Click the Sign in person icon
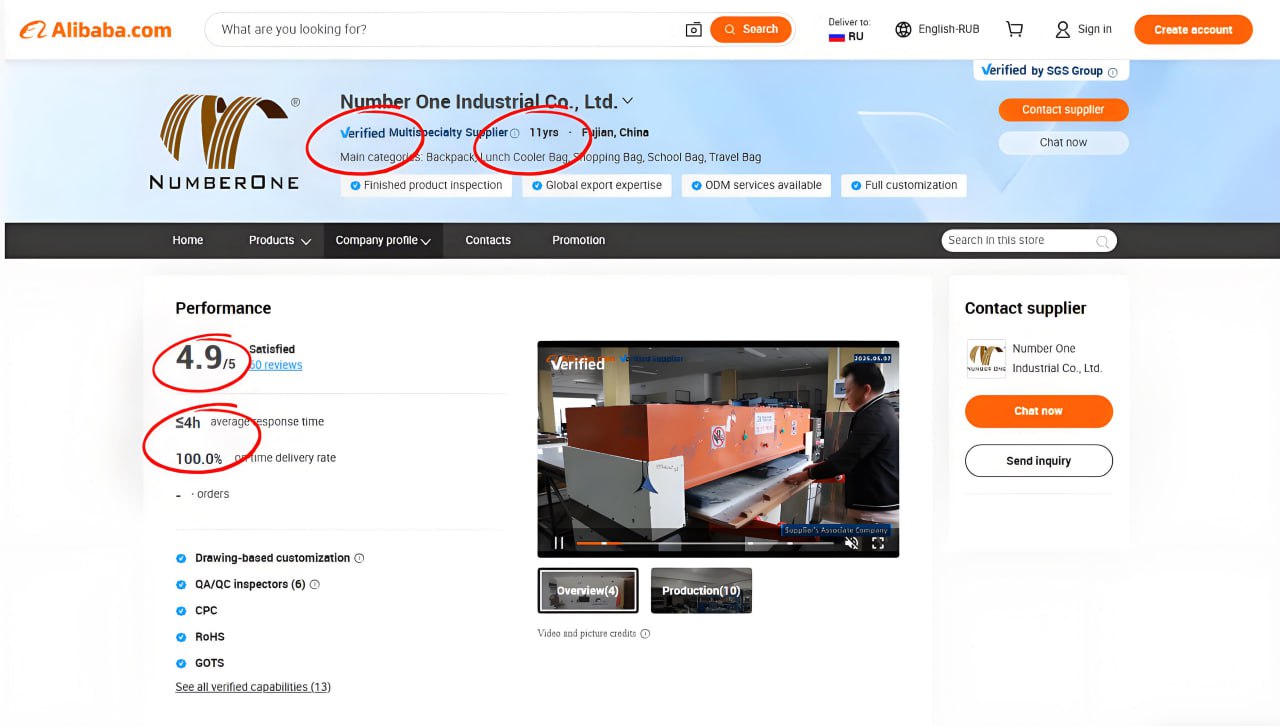Screen dimensions: 1280x726 tap(1061, 29)
